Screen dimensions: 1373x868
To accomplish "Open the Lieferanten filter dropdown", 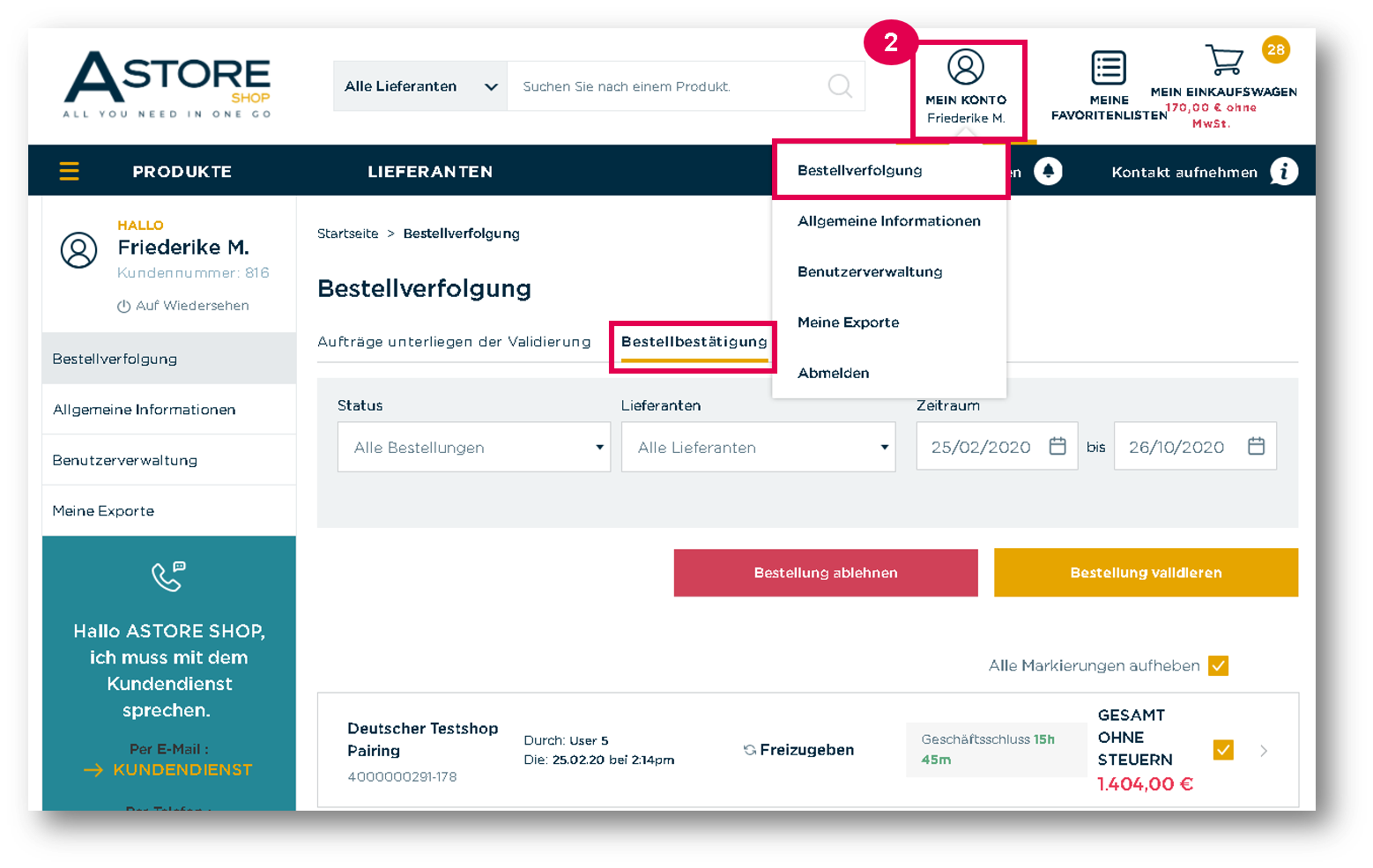I will (x=759, y=447).
